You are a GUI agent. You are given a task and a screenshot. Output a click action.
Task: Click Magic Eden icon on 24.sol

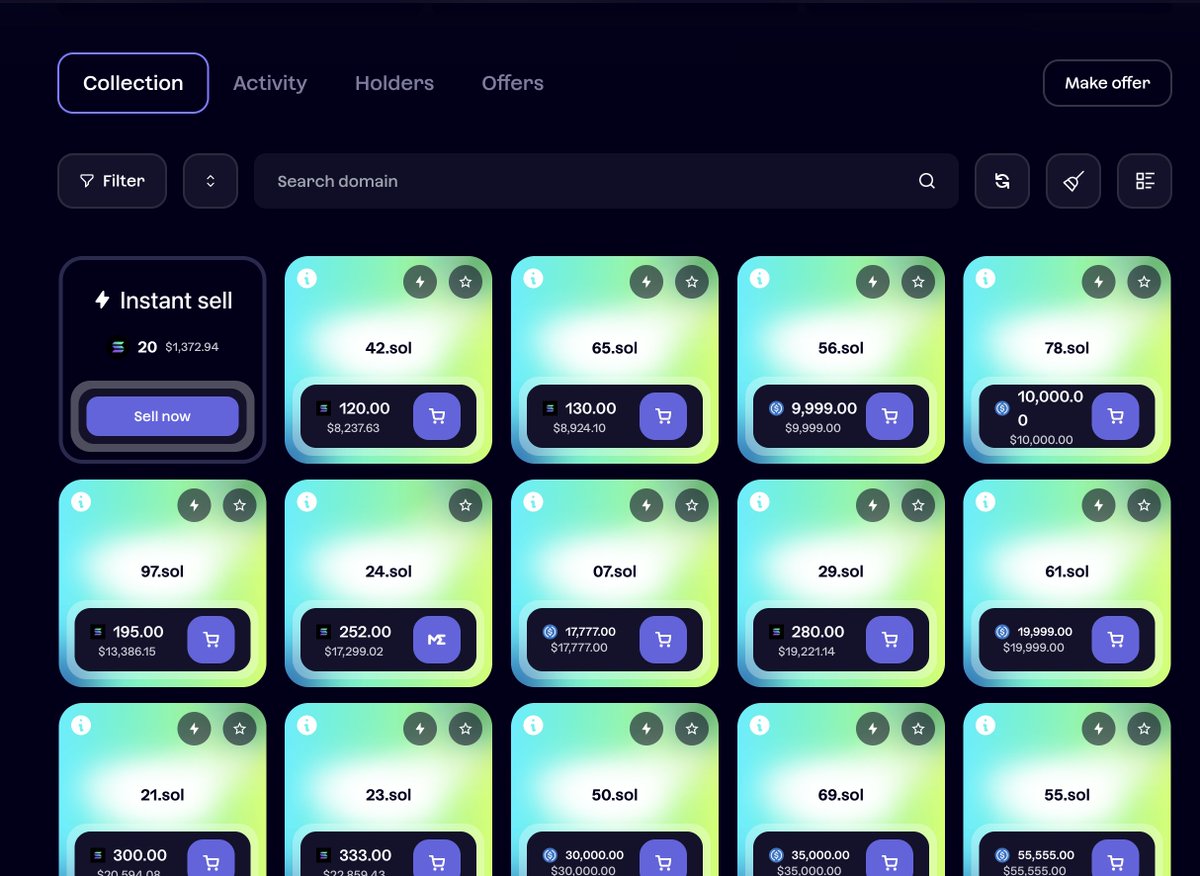coord(437,640)
